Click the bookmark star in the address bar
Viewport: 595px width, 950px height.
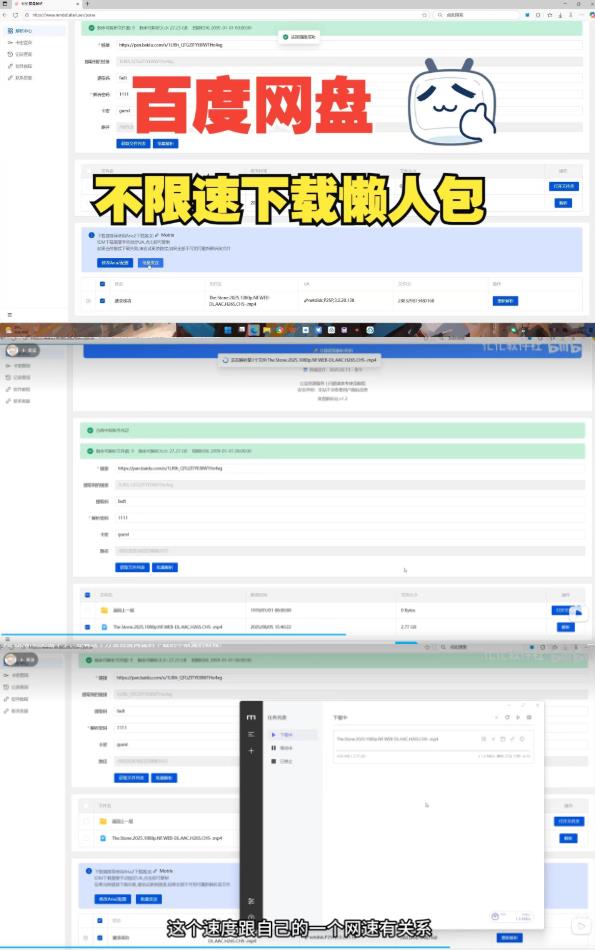424,15
